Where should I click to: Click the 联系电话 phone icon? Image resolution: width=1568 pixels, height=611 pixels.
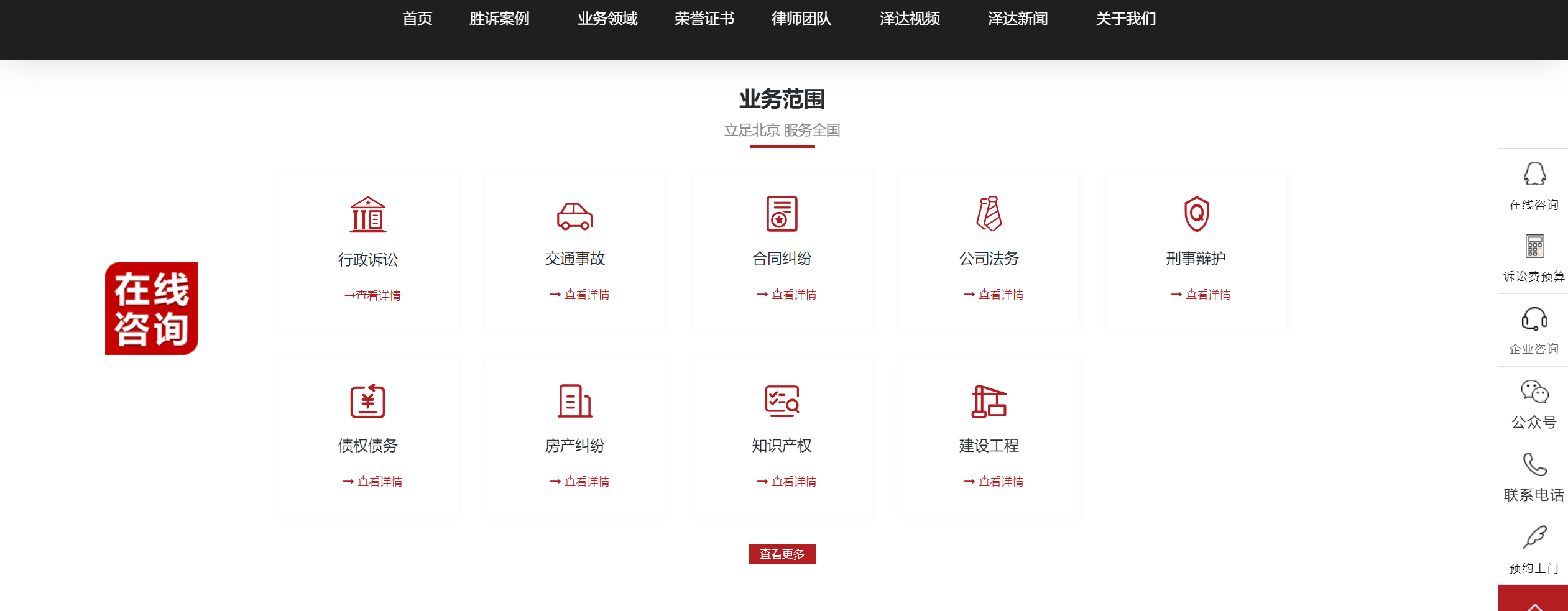coord(1534,465)
